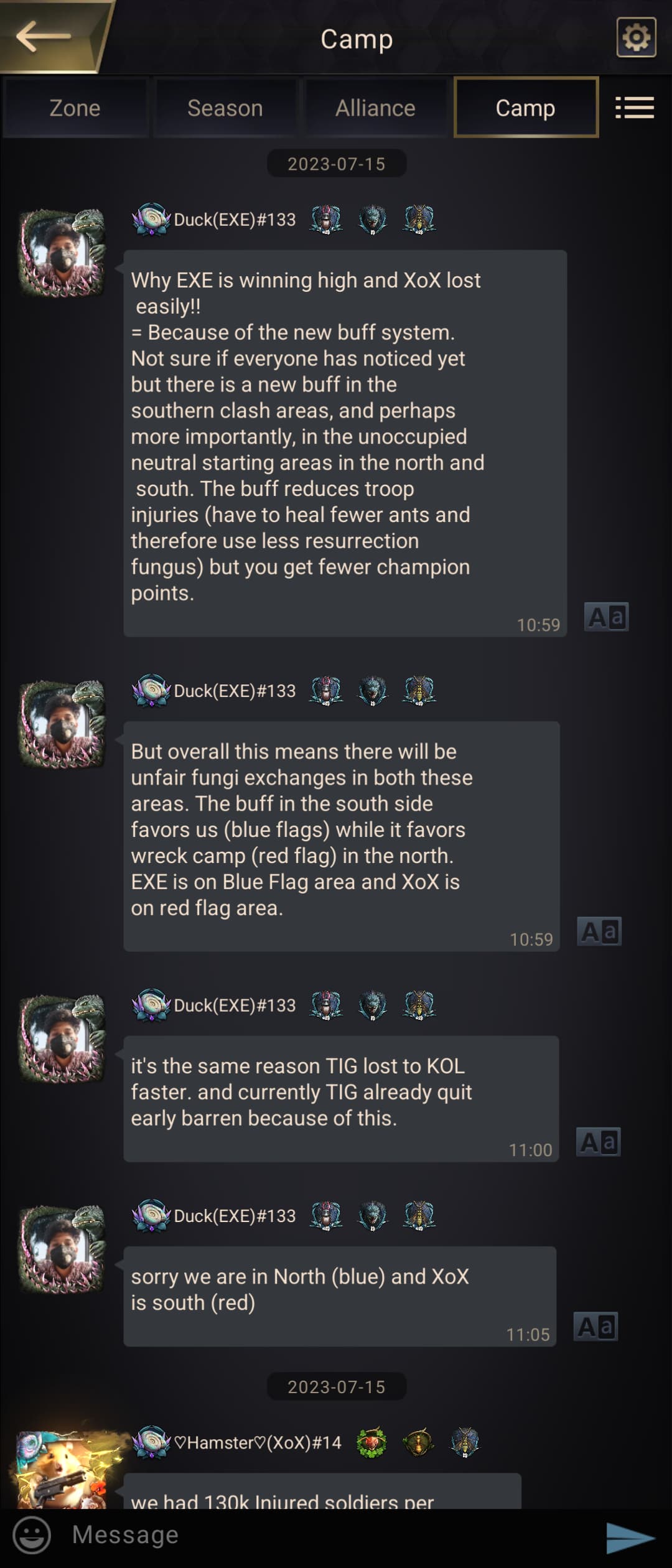
Task: Translate the 10:59 buff system message
Action: click(x=606, y=617)
